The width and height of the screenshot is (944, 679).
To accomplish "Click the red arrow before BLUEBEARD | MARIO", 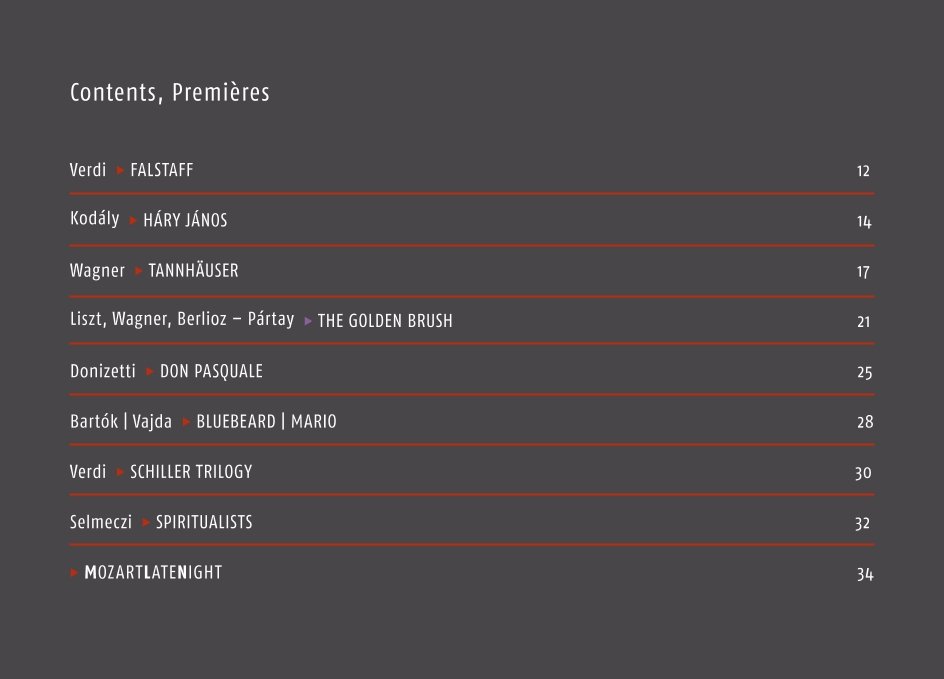I will point(186,422).
